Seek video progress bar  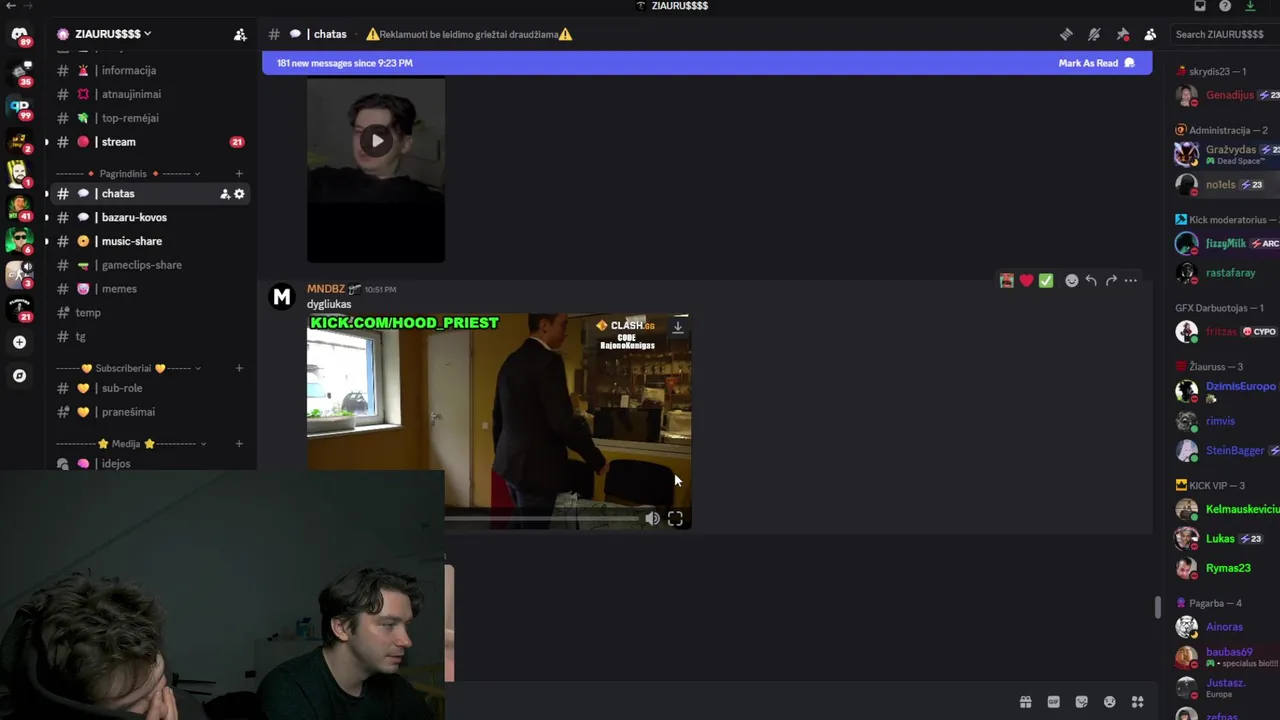click(x=541, y=518)
